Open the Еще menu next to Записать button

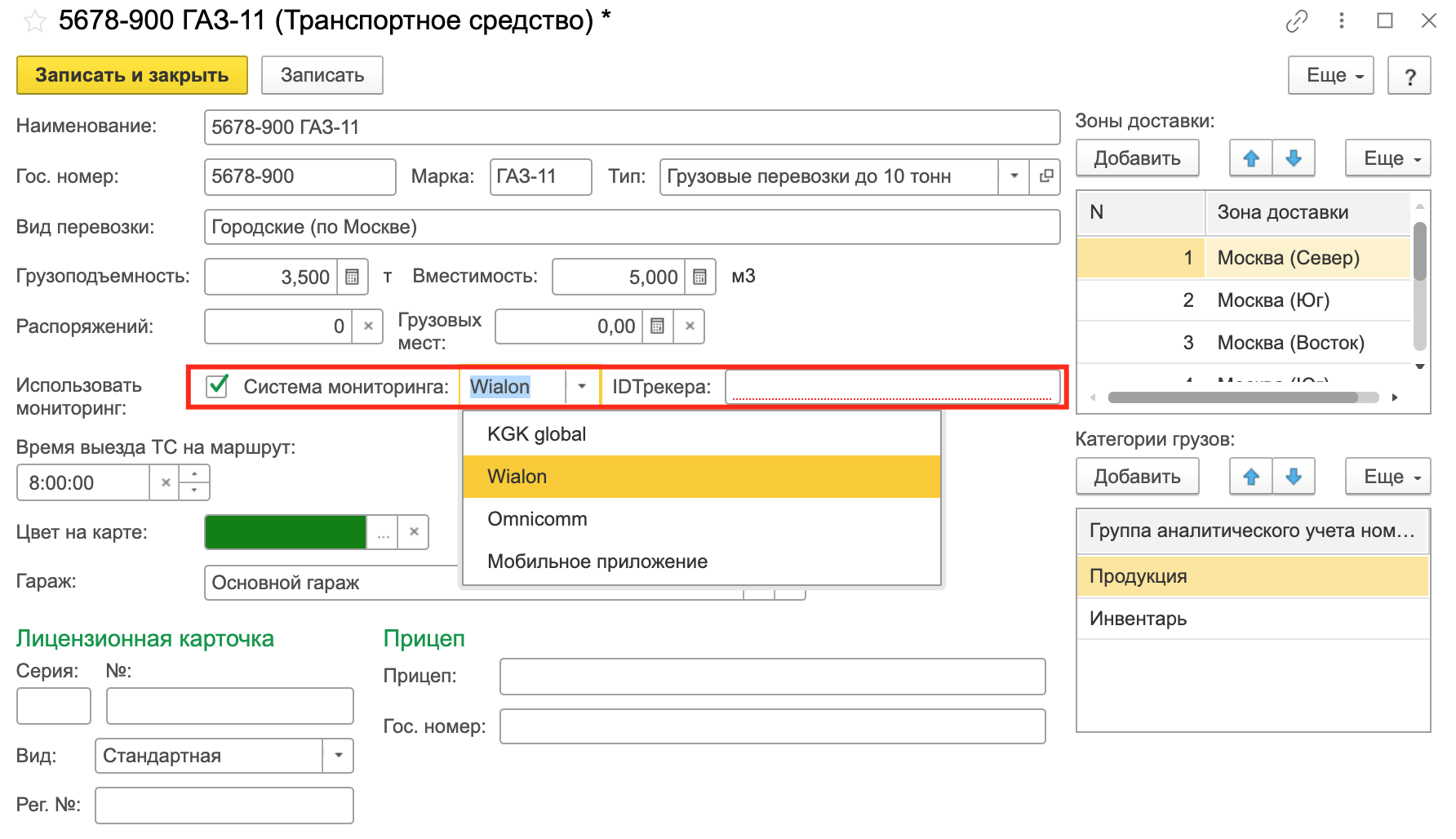click(1329, 75)
